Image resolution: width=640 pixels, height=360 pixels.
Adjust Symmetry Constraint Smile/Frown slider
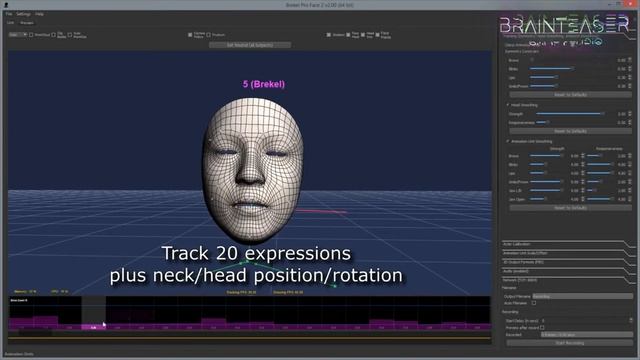click(x=544, y=86)
